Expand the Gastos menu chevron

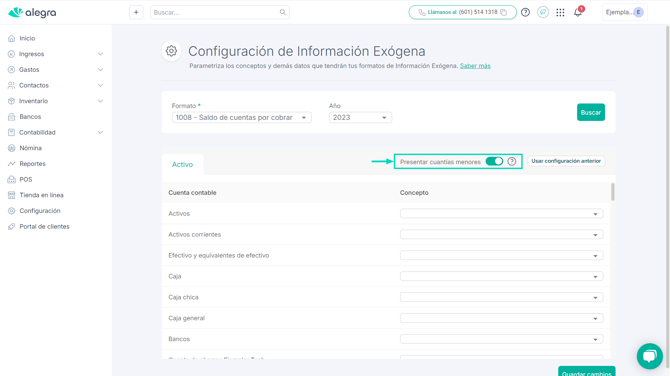100,70
